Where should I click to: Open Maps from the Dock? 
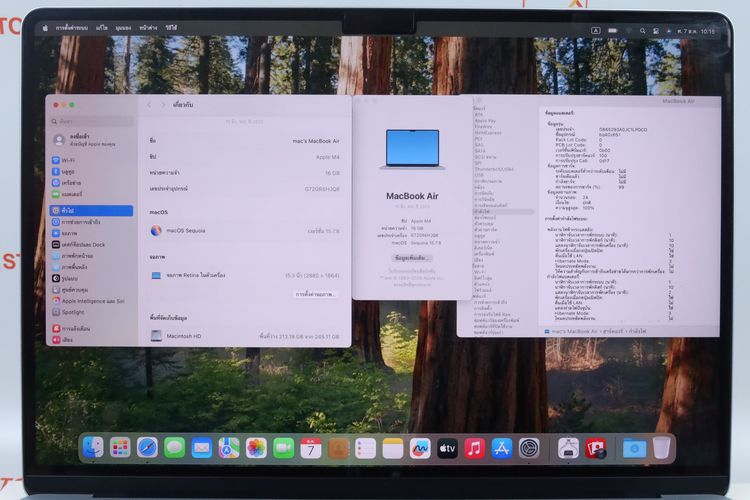[229, 448]
